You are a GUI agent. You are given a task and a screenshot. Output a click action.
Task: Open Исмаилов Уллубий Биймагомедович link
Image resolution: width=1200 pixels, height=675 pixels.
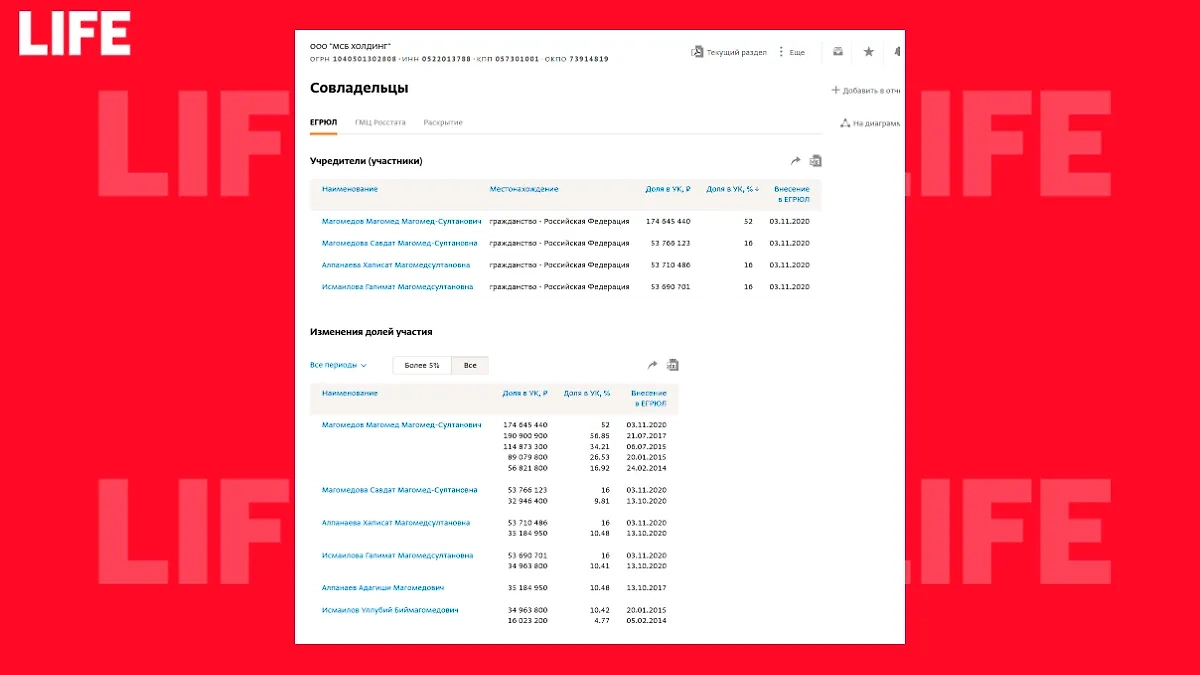click(390, 610)
